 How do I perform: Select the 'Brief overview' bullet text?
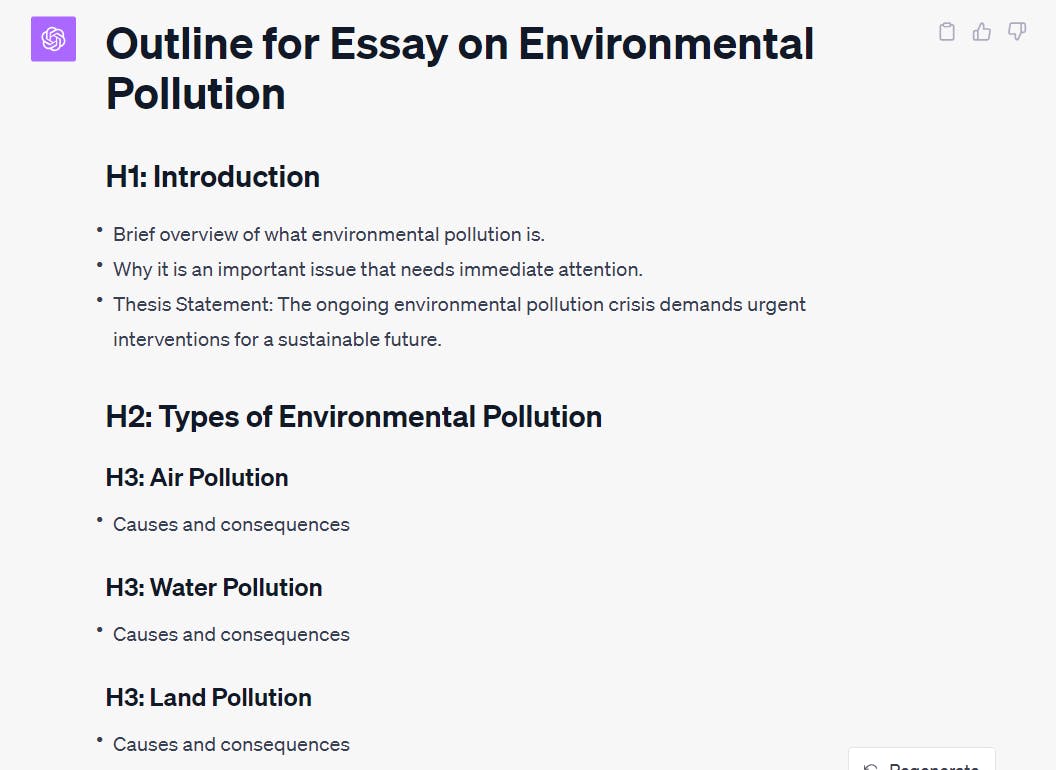328,234
